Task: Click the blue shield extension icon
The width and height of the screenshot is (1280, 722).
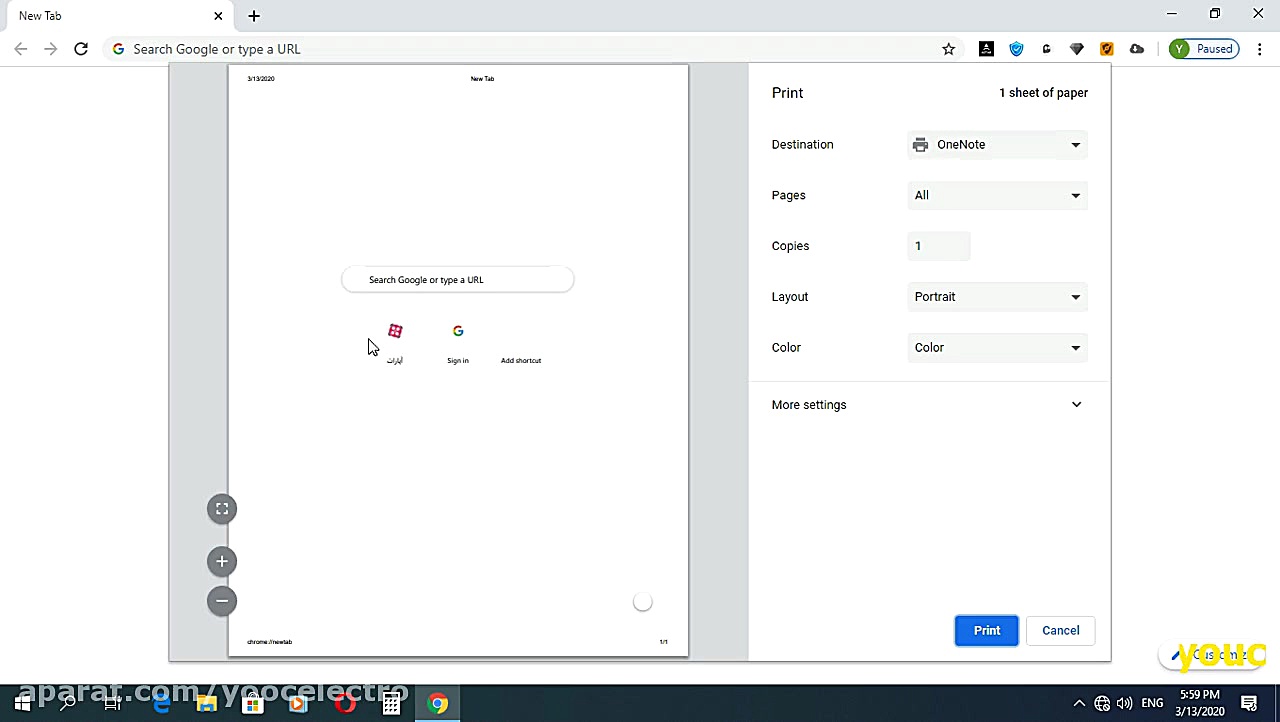Action: point(1016,48)
